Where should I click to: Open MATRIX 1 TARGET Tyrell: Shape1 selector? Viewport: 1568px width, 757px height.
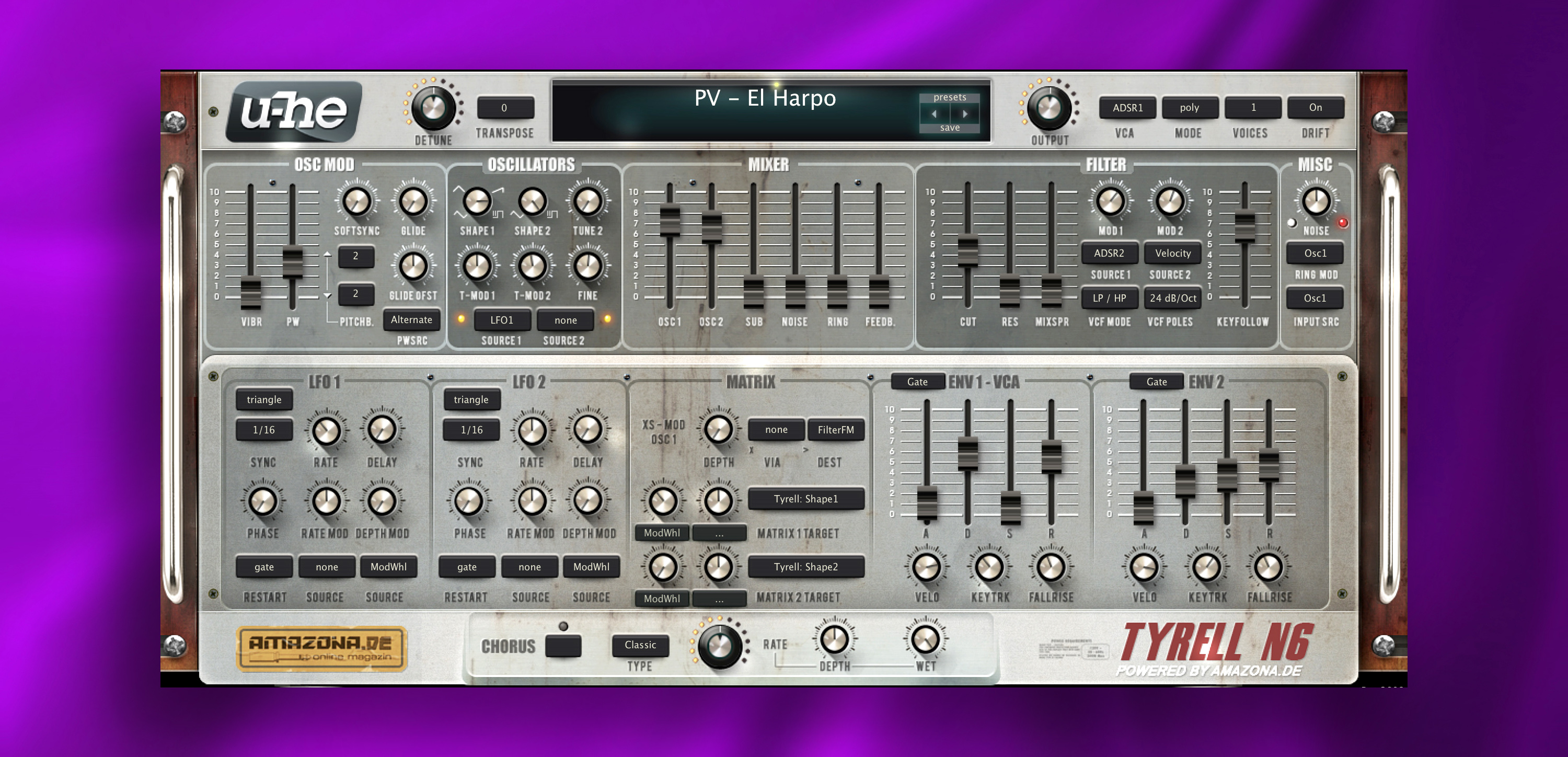point(806,499)
